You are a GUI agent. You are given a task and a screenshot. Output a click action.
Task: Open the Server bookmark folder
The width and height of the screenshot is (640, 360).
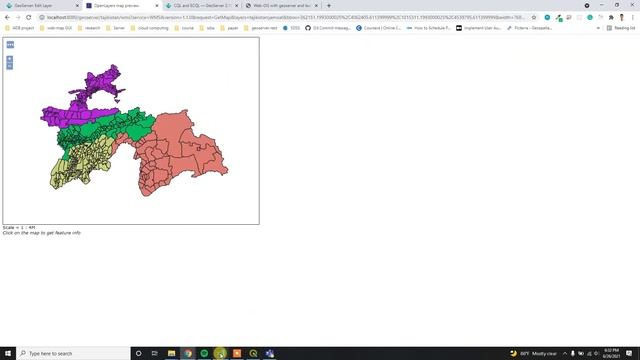click(x=116, y=28)
